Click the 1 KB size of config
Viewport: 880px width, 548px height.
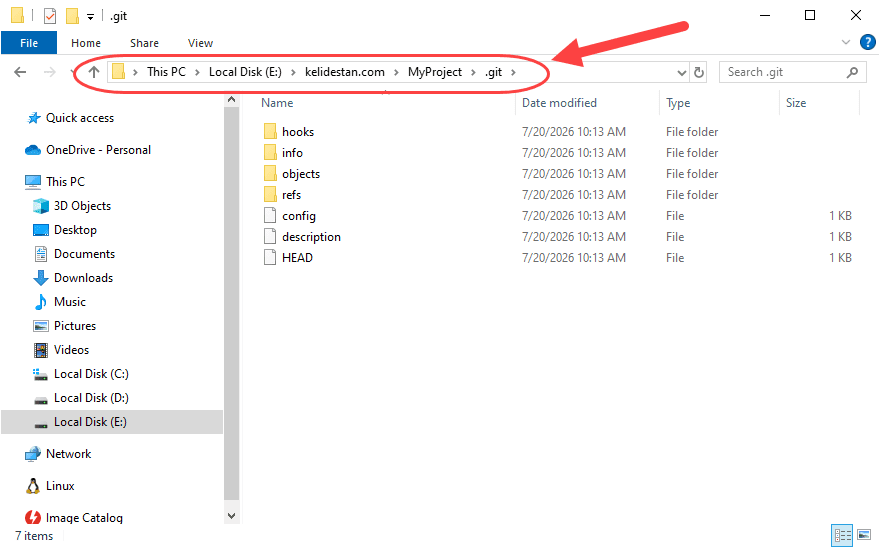tap(840, 216)
